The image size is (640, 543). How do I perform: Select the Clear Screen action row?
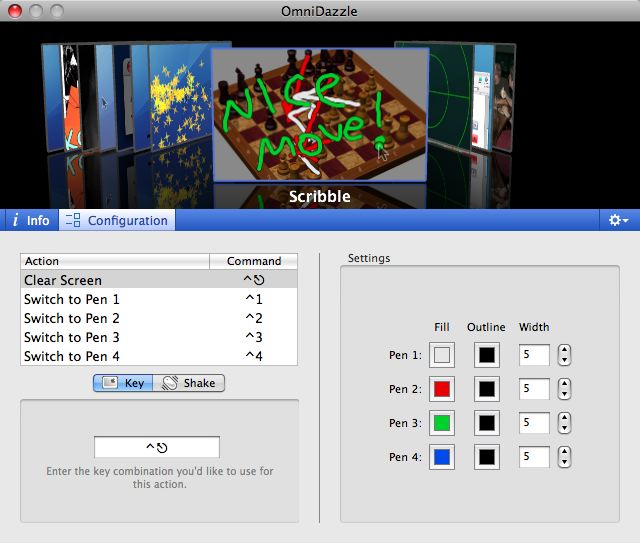[x=159, y=280]
